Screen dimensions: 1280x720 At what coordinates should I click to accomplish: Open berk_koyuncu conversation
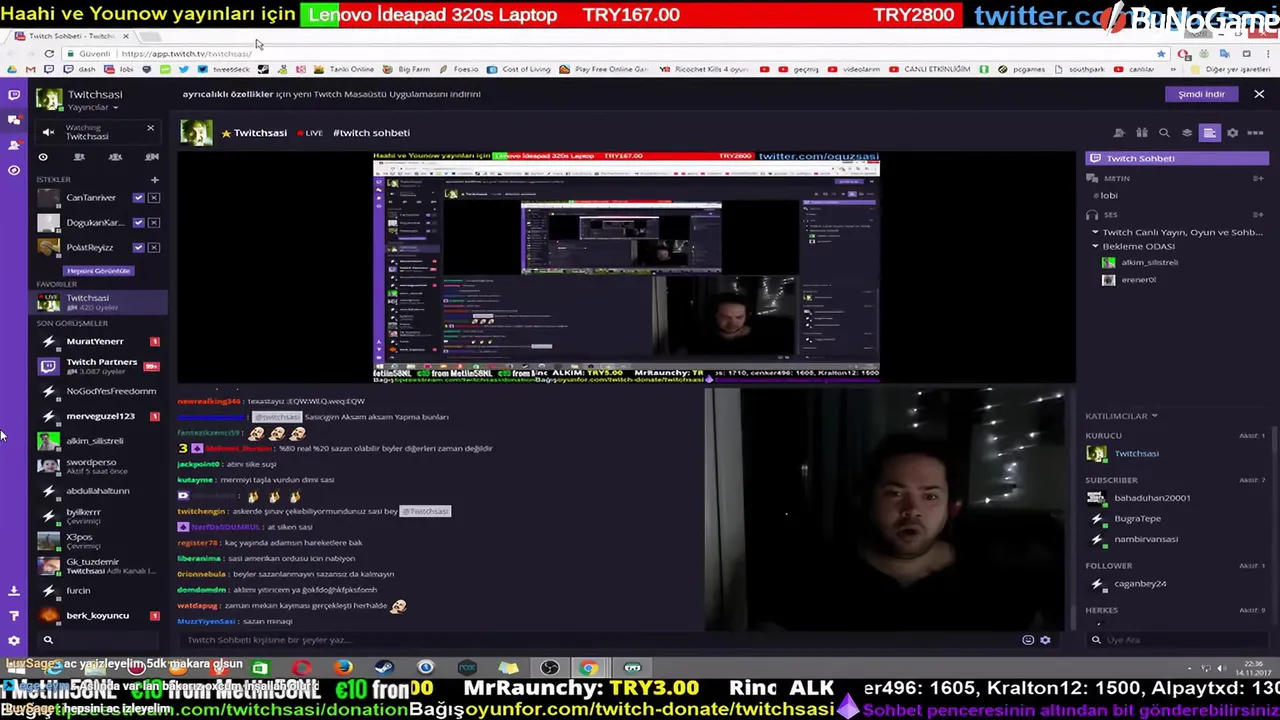98,616
